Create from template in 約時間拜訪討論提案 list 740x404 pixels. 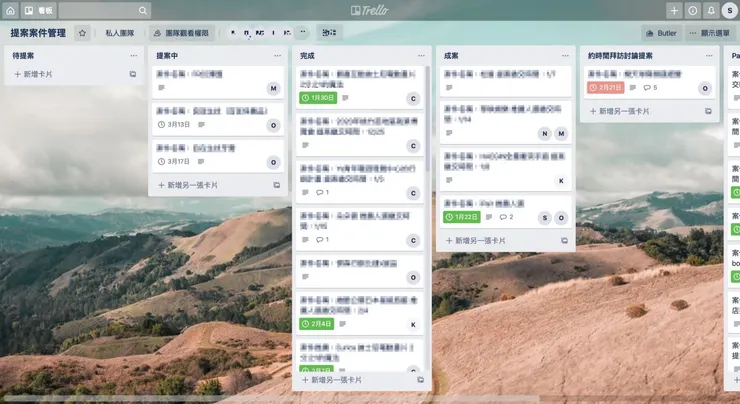[x=708, y=111]
